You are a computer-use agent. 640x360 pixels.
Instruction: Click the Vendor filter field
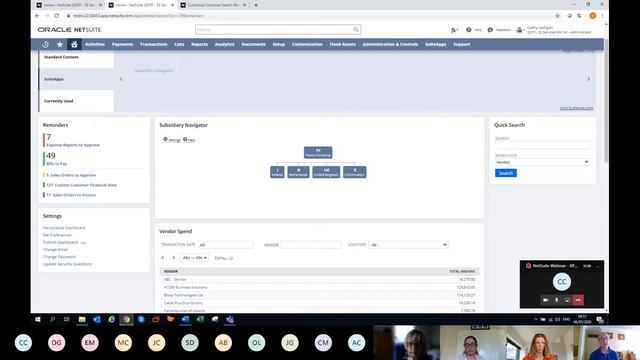point(311,244)
